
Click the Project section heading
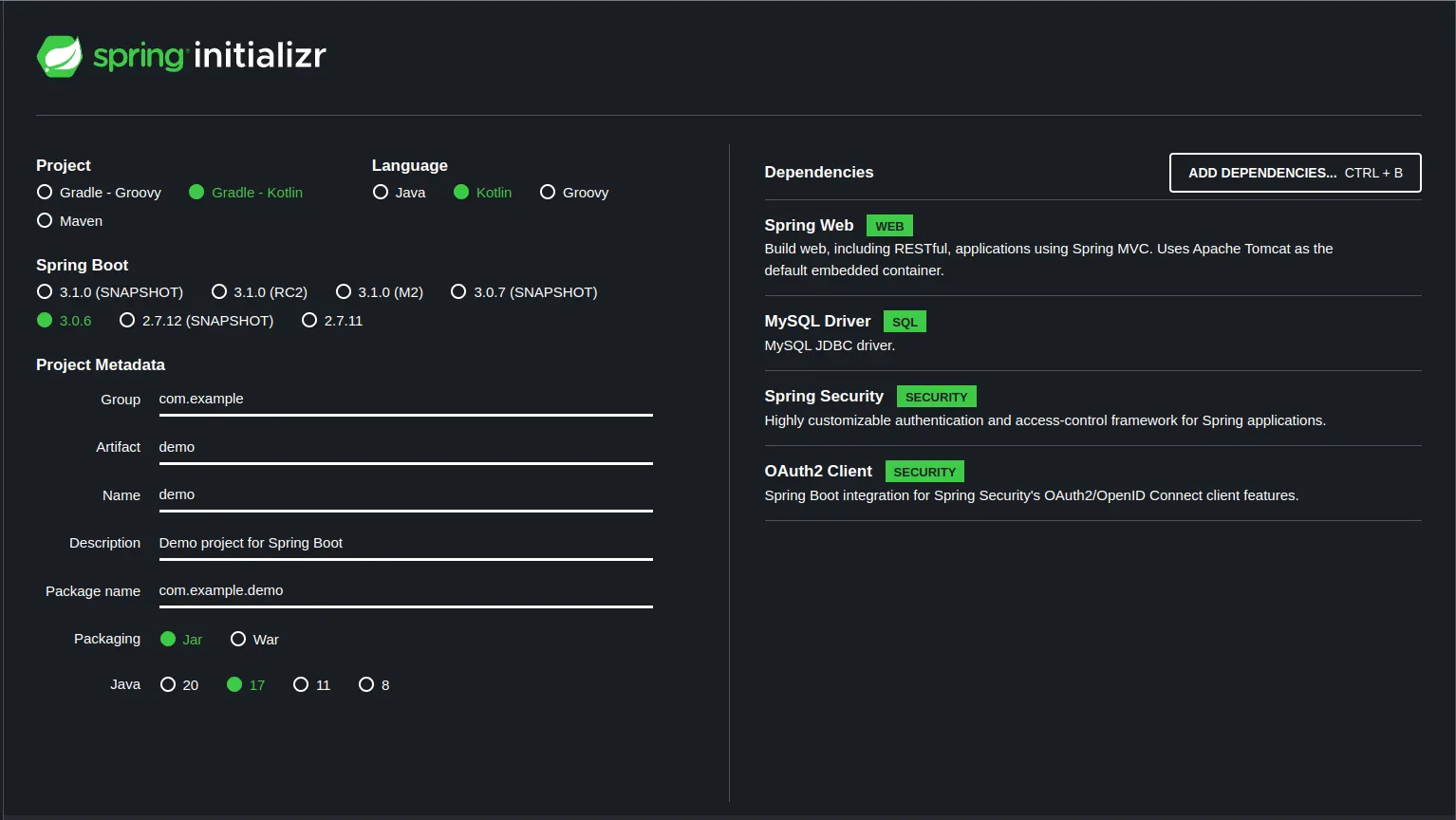pos(64,165)
